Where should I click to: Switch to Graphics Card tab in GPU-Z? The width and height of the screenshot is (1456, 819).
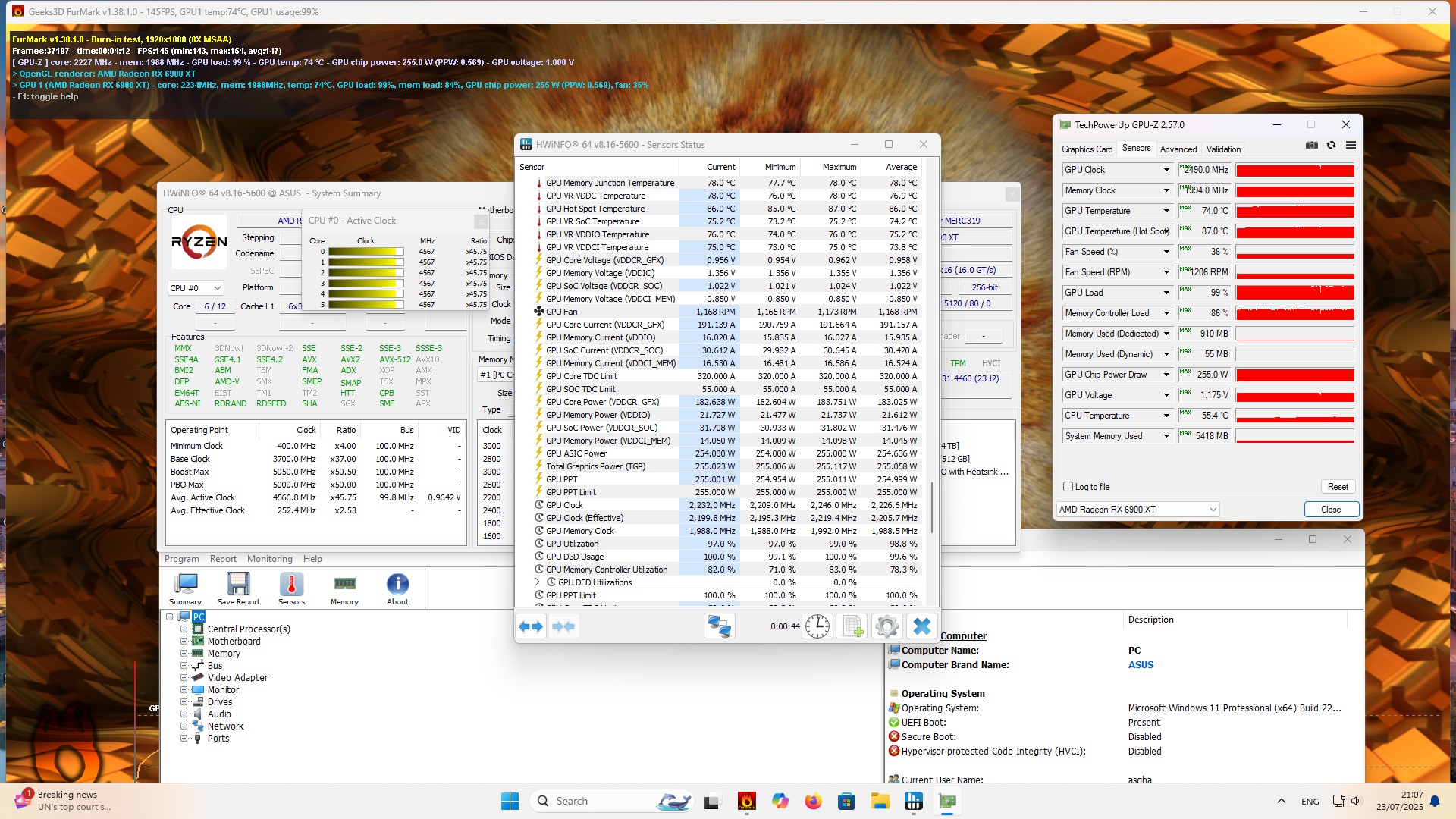[x=1087, y=149]
